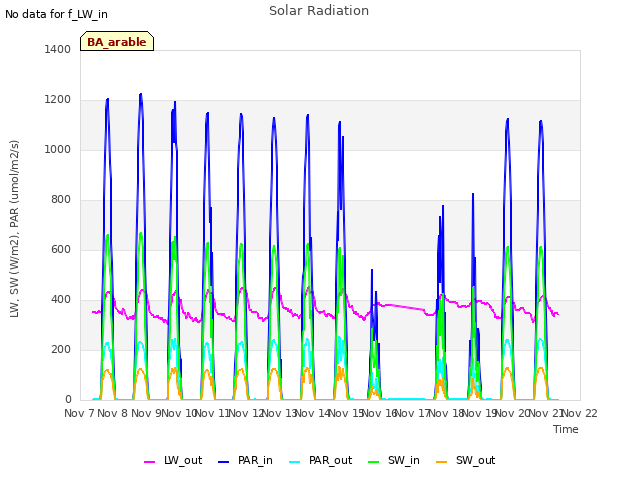640x480 pixels.
Task: Click the 800 y-axis tick label
Action: point(61,200)
